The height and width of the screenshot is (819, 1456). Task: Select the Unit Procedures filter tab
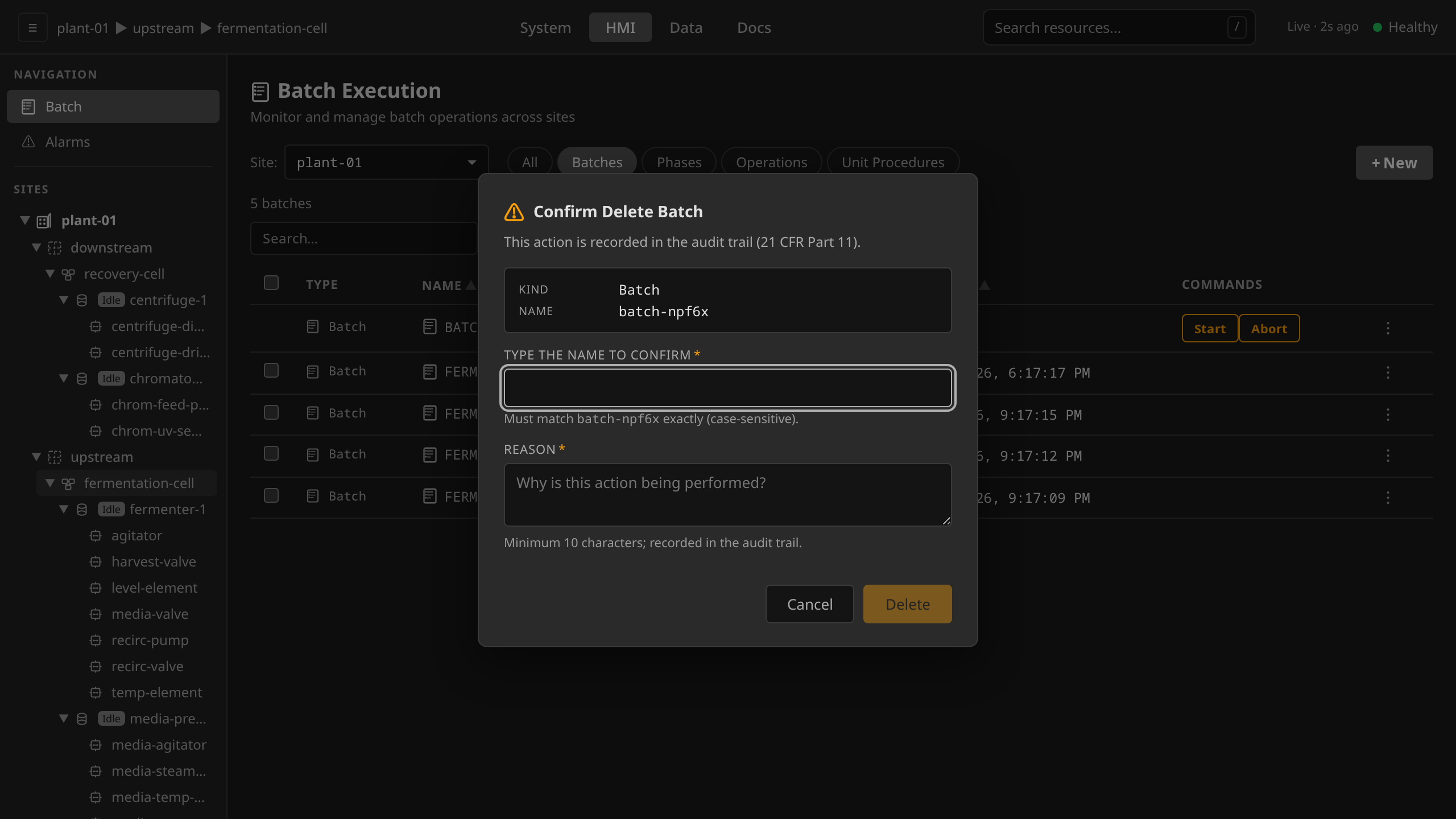coord(893,162)
